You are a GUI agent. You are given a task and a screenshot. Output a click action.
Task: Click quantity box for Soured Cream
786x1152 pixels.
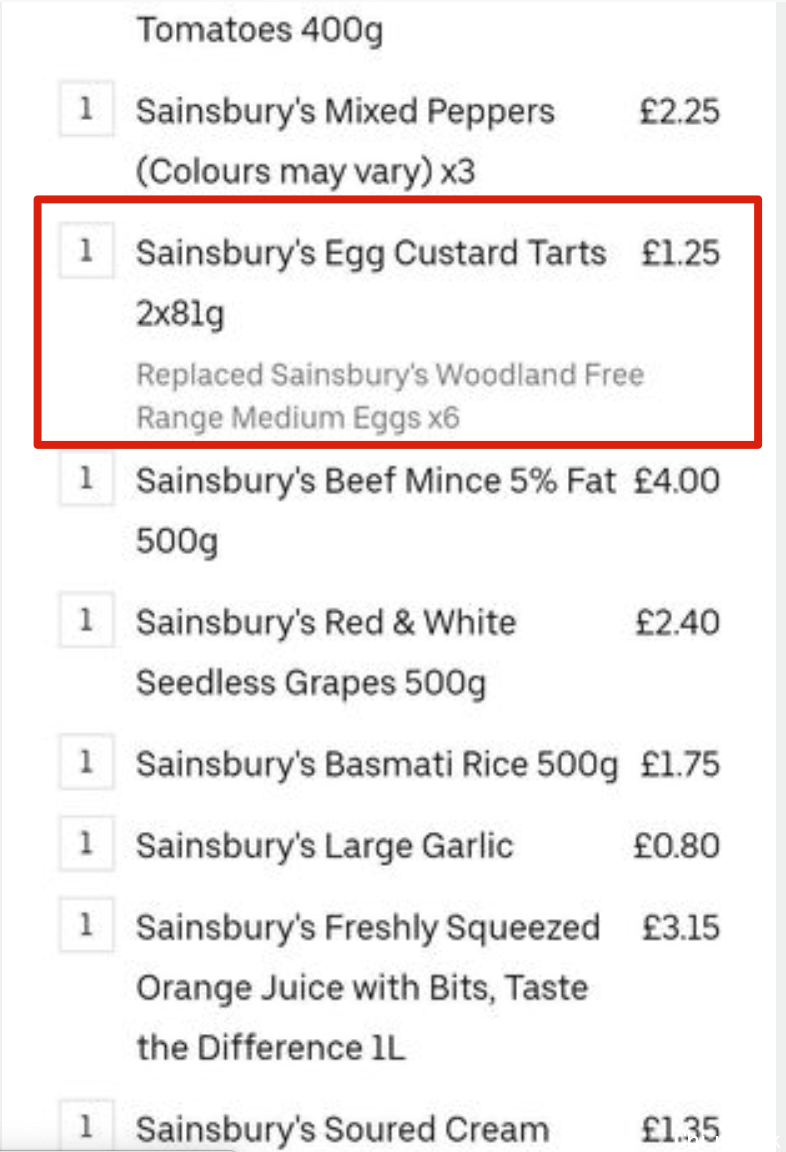click(x=87, y=1126)
